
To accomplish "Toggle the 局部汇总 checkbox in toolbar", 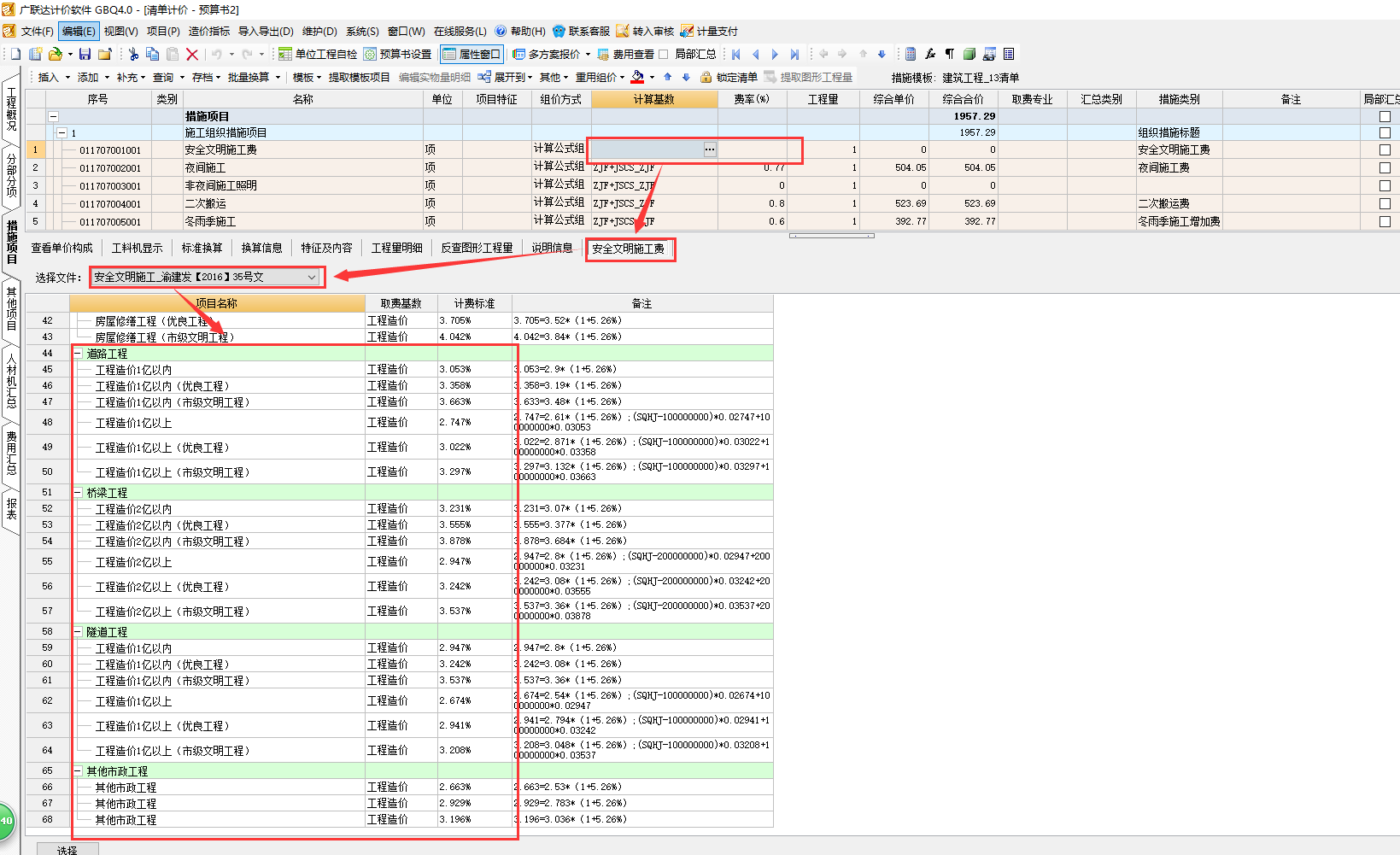I will [x=664, y=54].
